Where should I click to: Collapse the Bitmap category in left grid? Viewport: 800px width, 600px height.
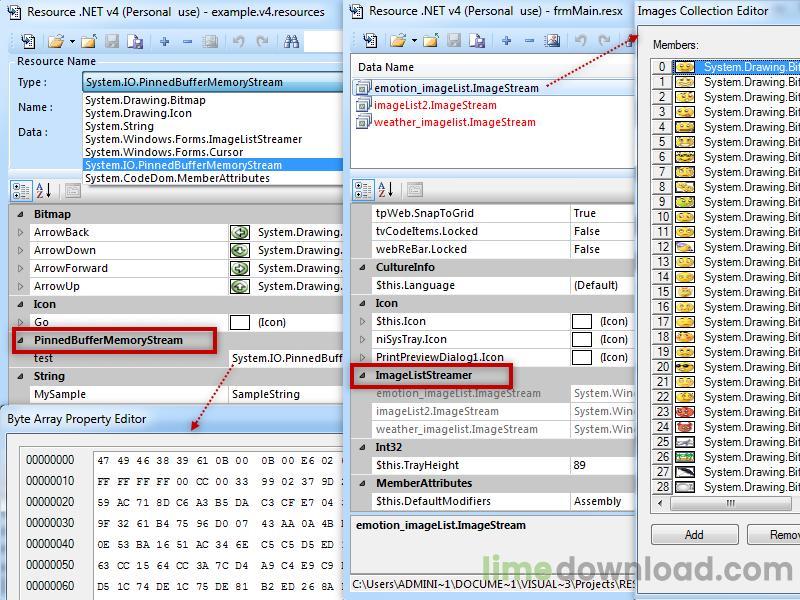pos(21,214)
